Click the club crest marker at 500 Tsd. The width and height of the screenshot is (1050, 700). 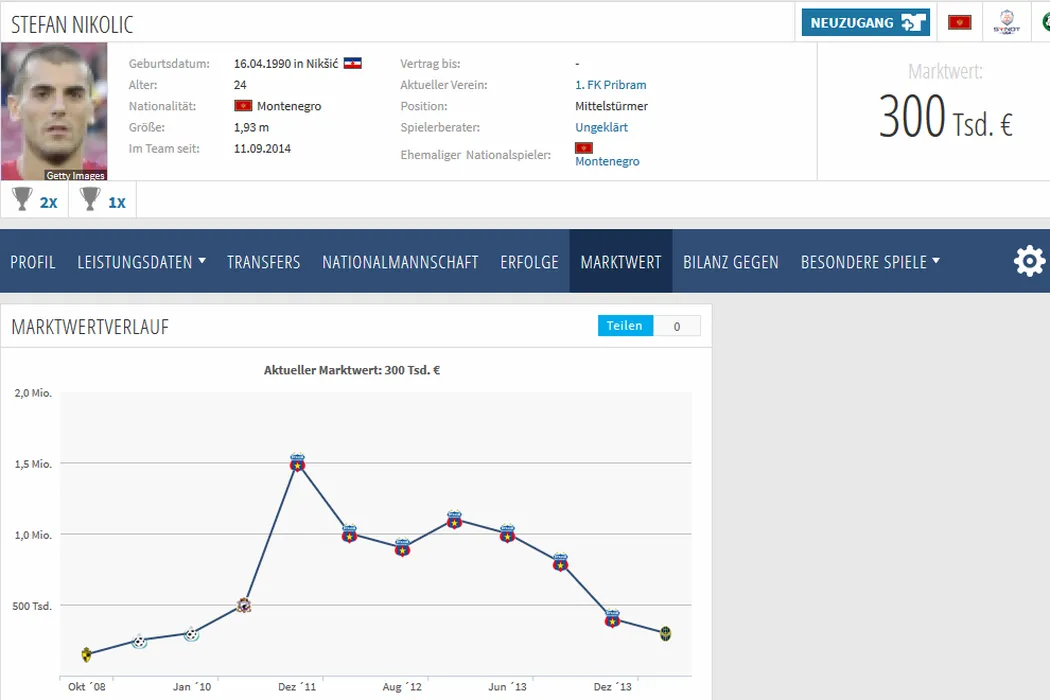click(x=244, y=605)
